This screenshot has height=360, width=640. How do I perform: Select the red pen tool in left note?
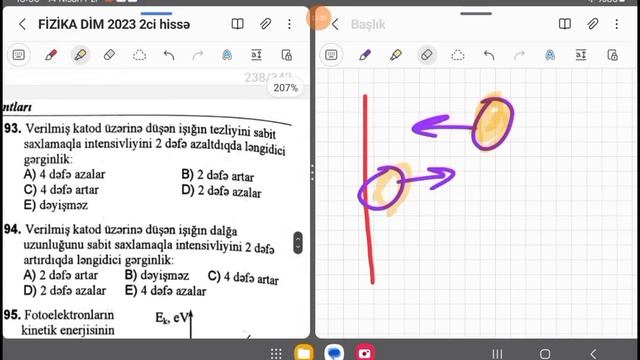[x=51, y=55]
